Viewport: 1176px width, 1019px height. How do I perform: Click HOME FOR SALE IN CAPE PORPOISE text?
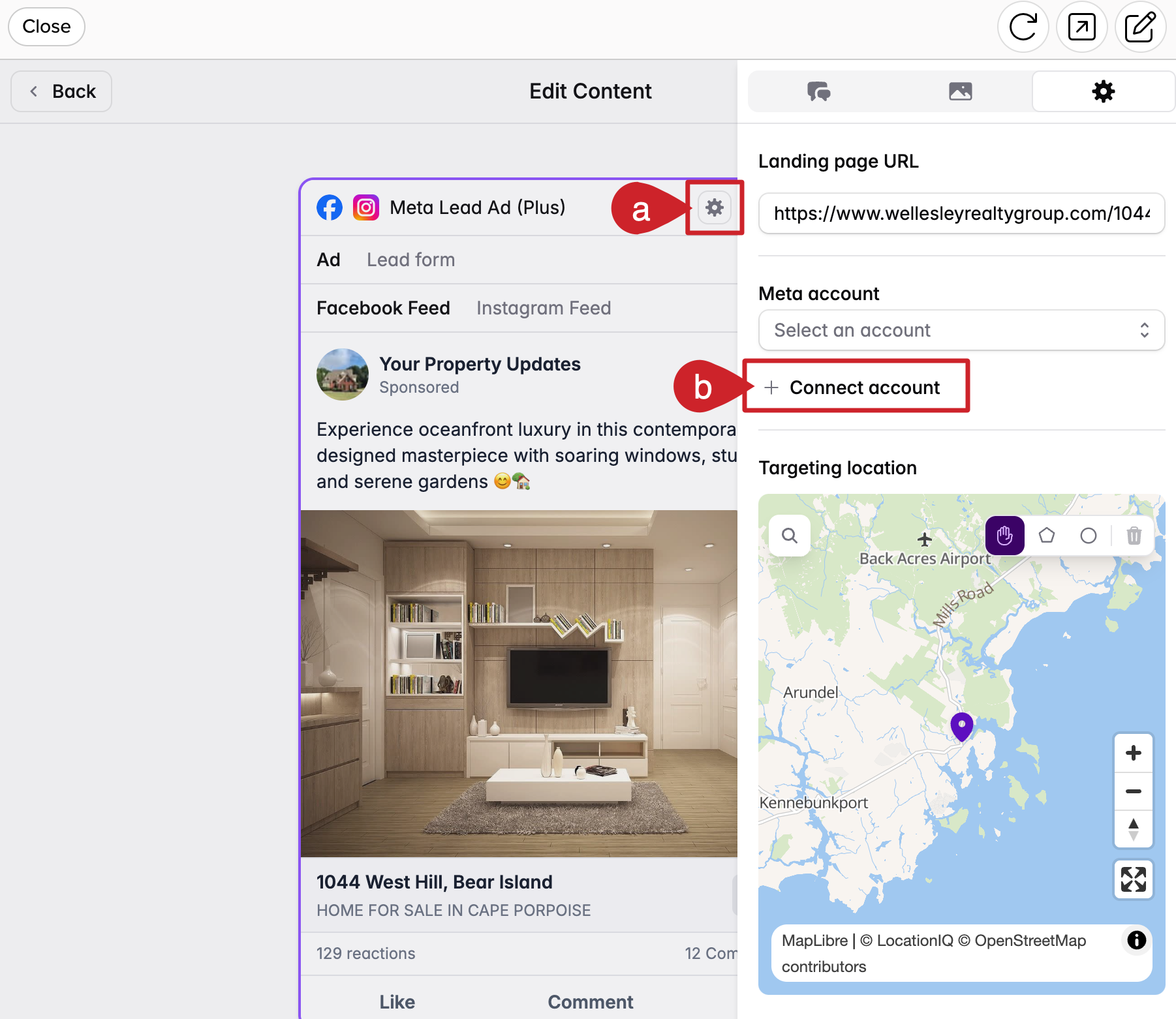coord(454,911)
